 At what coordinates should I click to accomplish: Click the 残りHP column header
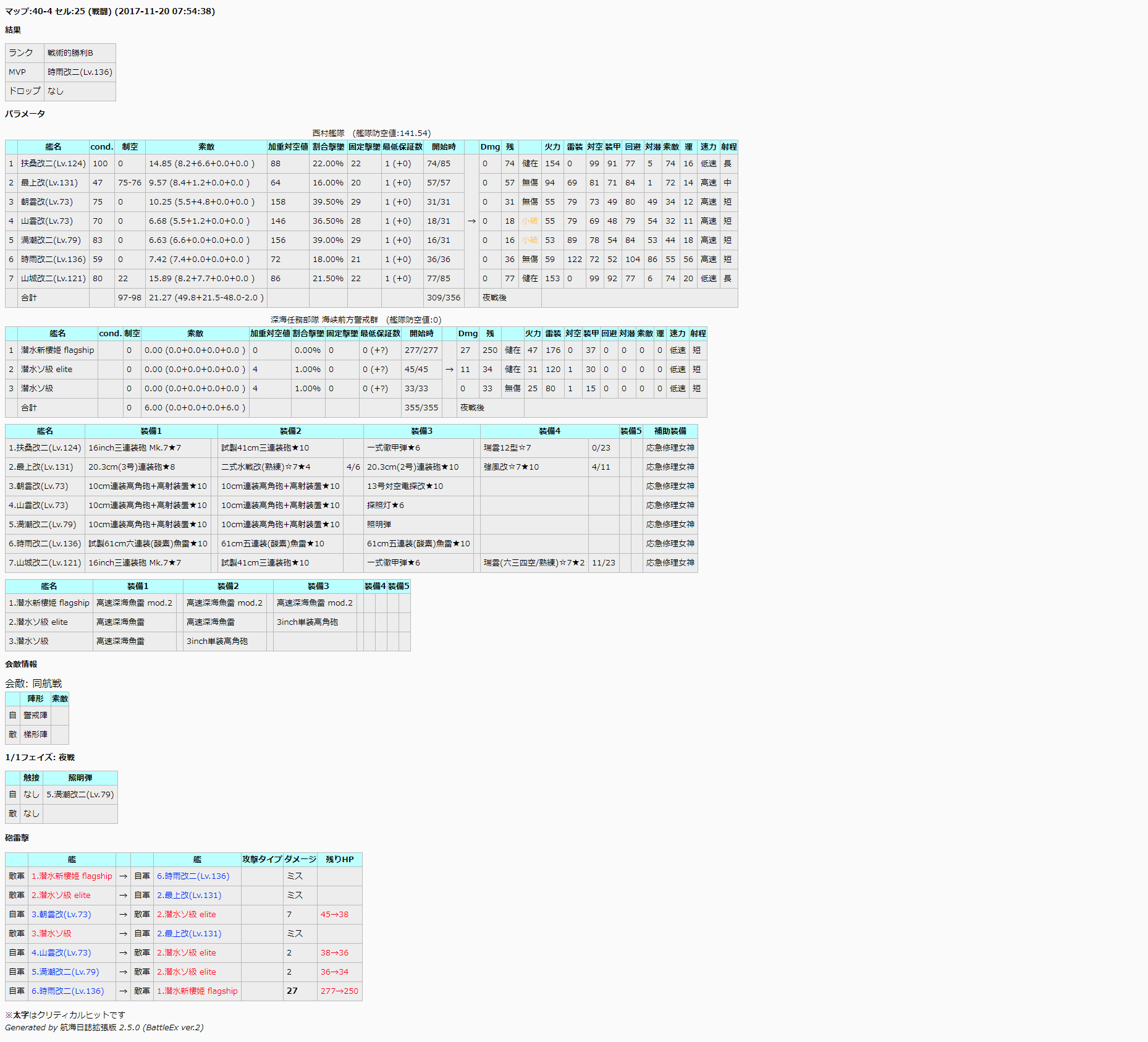[x=339, y=860]
